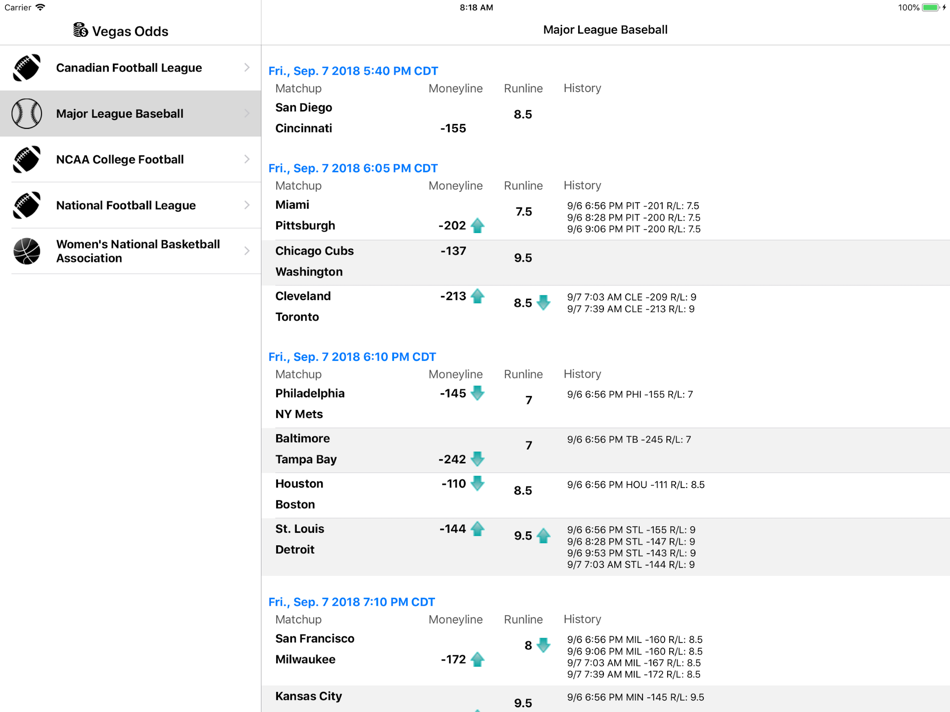Viewport: 950px width, 712px height.
Task: Click the Canadian Football League football icon
Action: tap(27, 68)
